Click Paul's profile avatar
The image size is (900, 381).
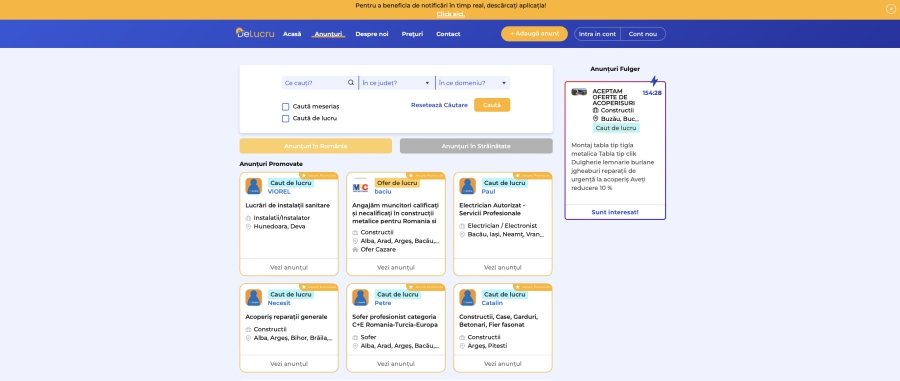pyautogui.click(x=467, y=186)
